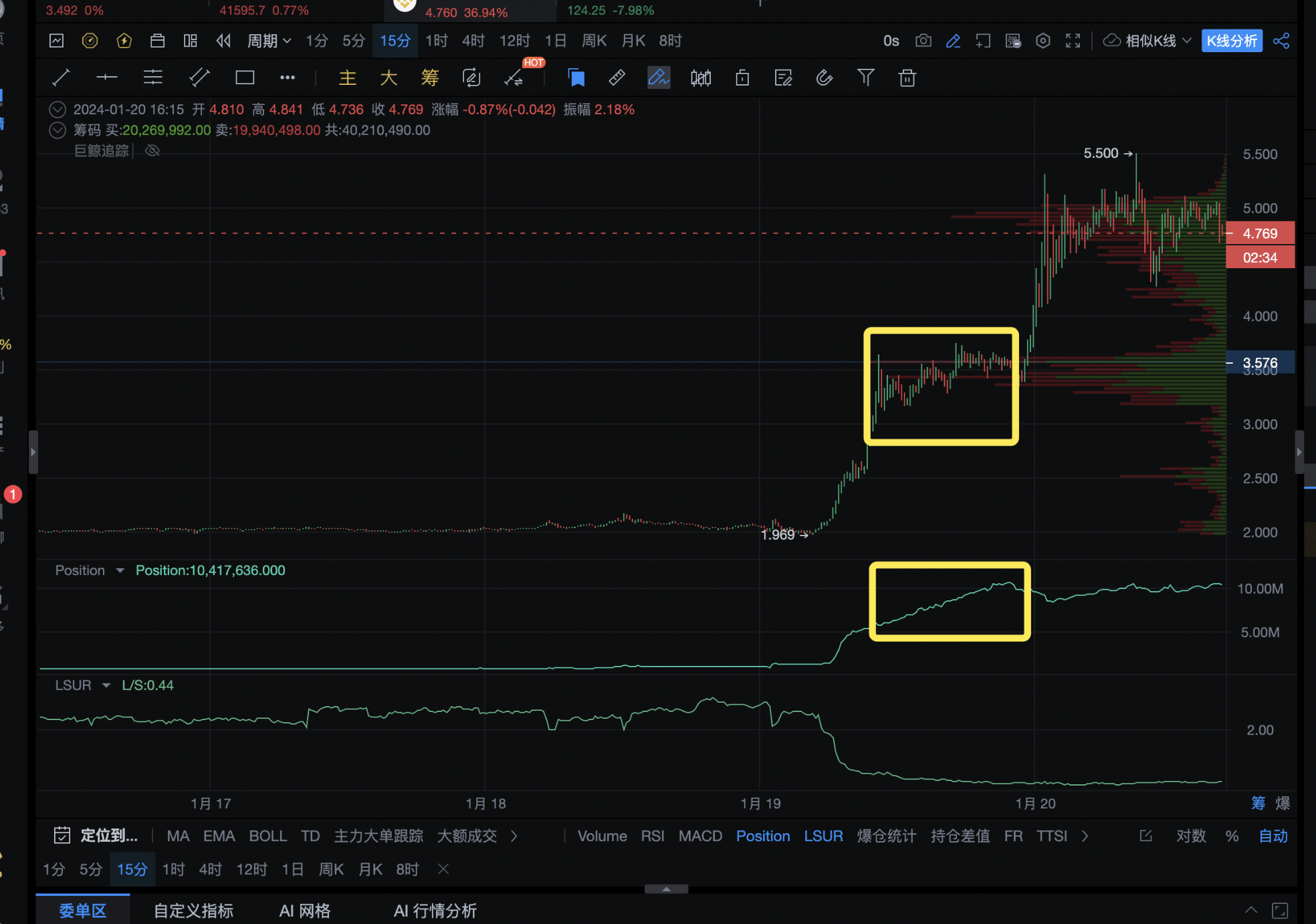Select the trend line drawing tool
Screen dimensions: 1316x924
coord(61,78)
